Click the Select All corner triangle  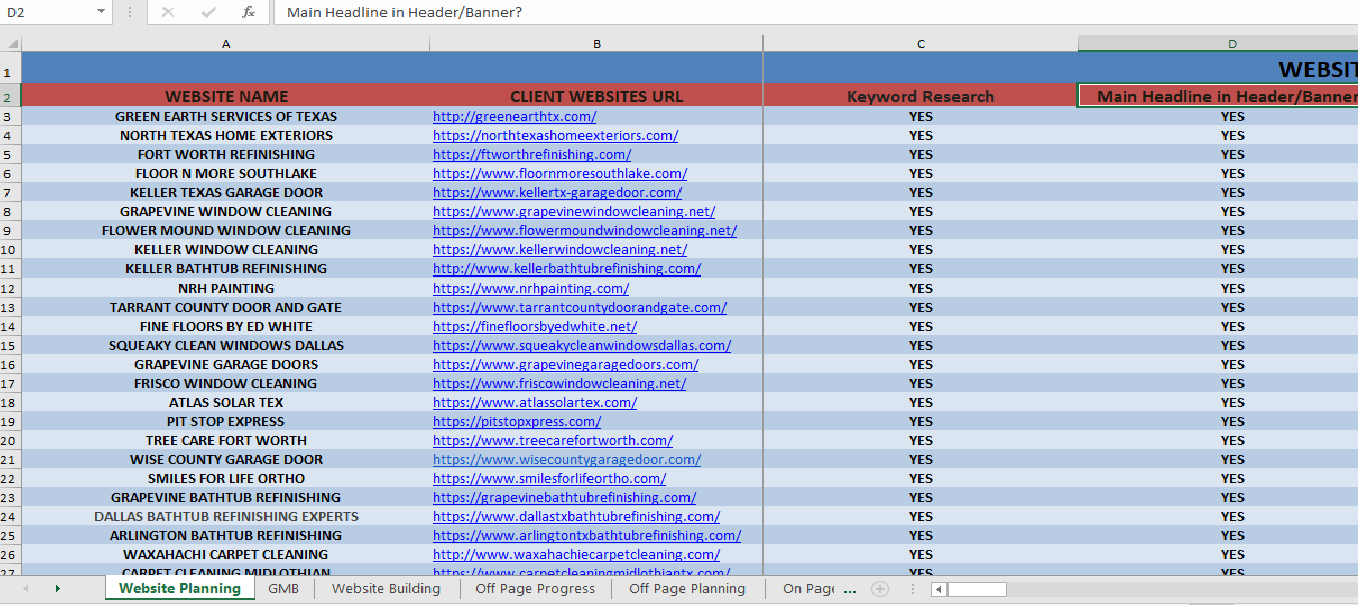point(11,43)
